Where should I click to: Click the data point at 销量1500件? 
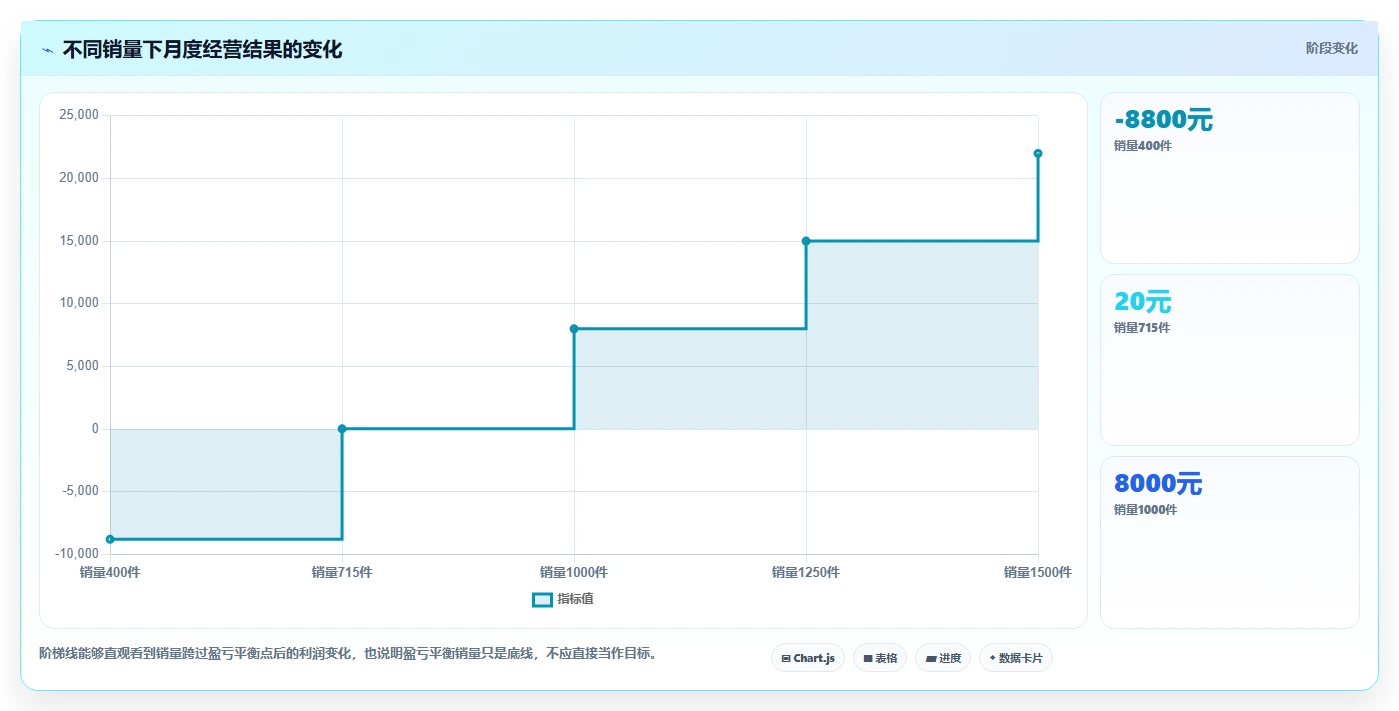[x=1038, y=153]
